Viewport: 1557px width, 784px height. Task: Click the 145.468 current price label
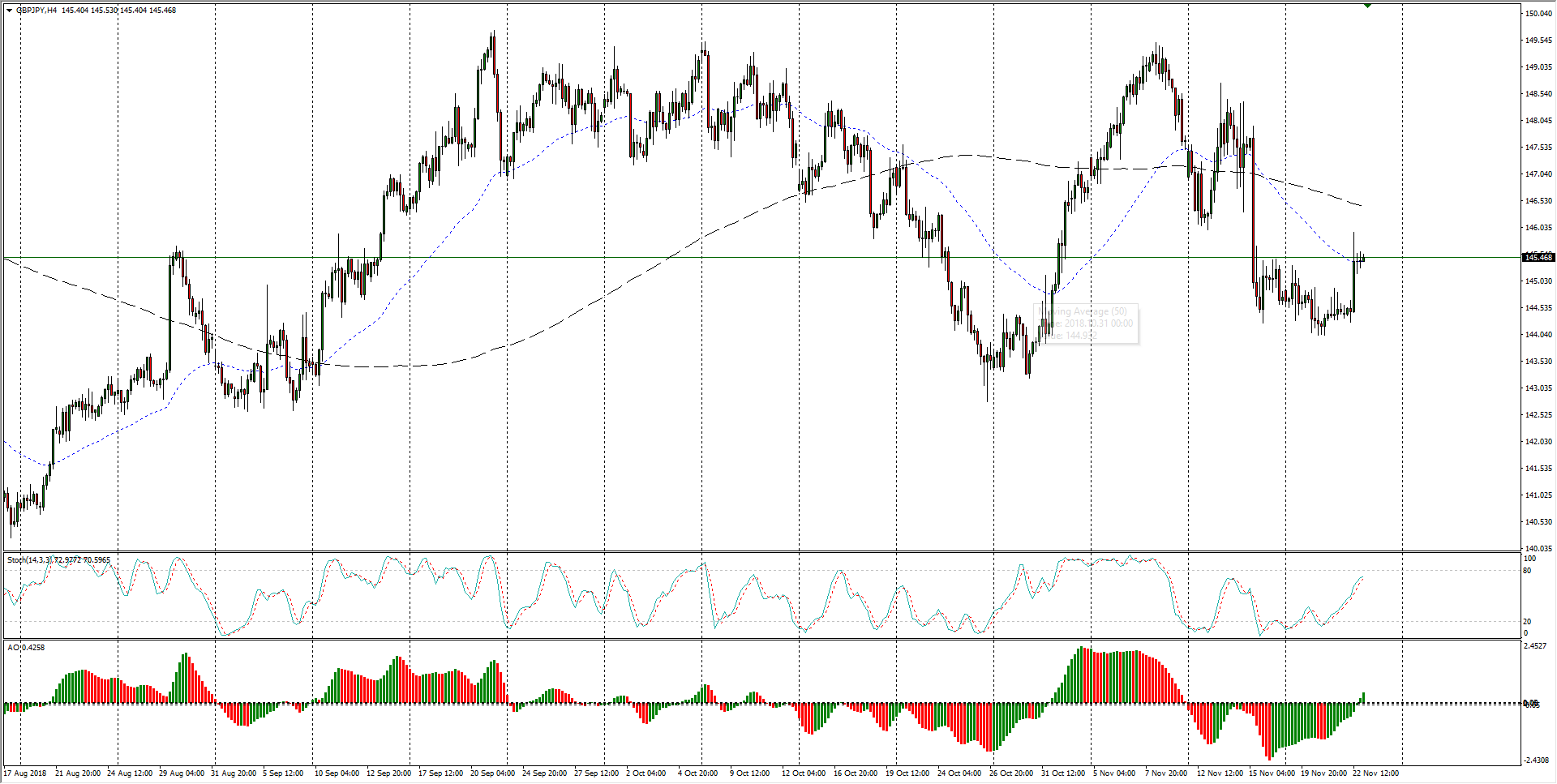click(x=1538, y=258)
